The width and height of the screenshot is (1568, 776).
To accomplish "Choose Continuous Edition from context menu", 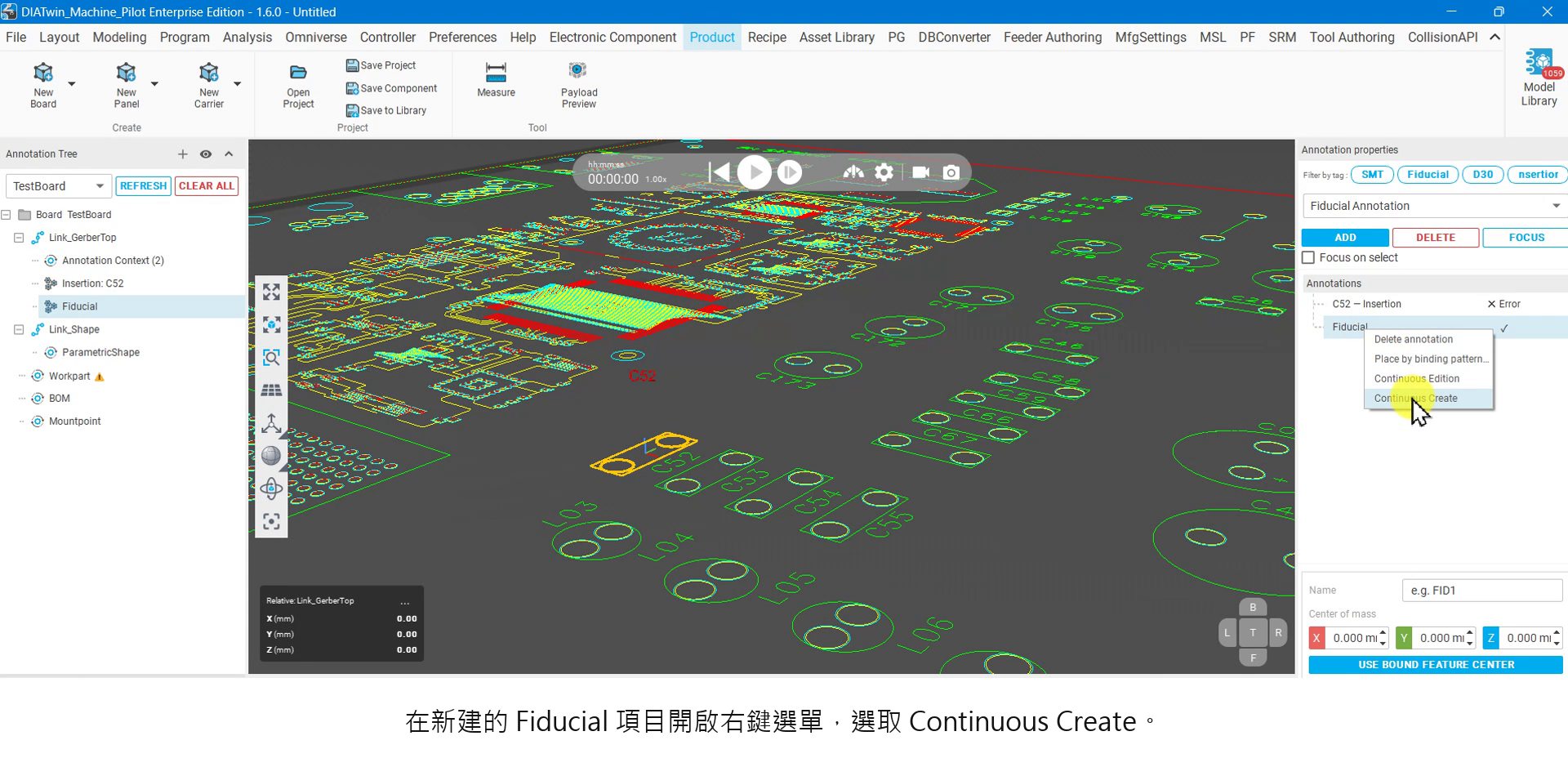I will [x=1428, y=379].
